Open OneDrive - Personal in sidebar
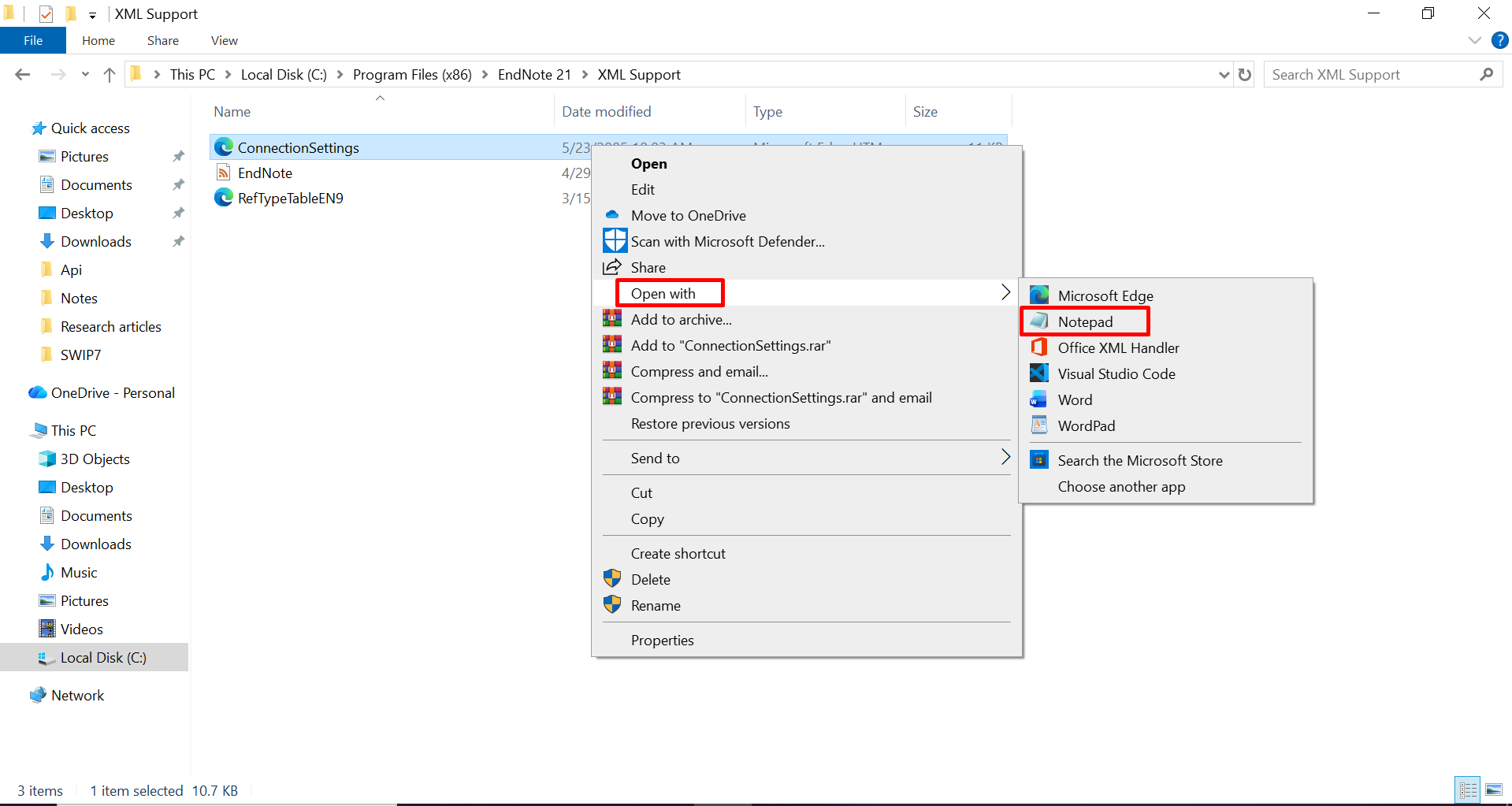1512x806 pixels. [x=113, y=392]
